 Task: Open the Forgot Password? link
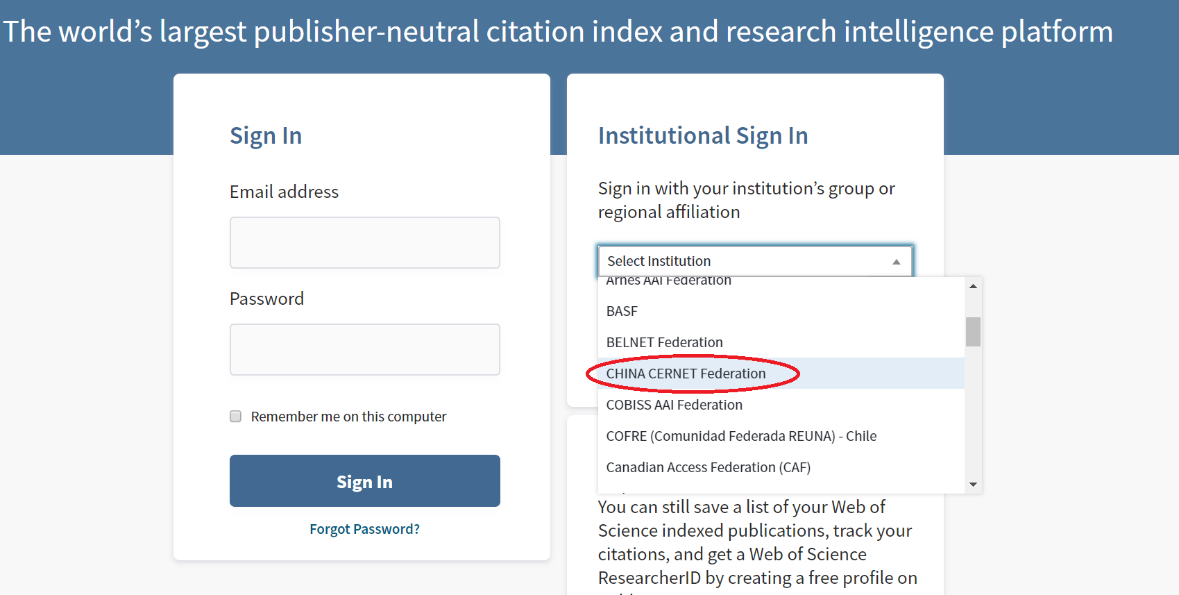pyautogui.click(x=364, y=529)
